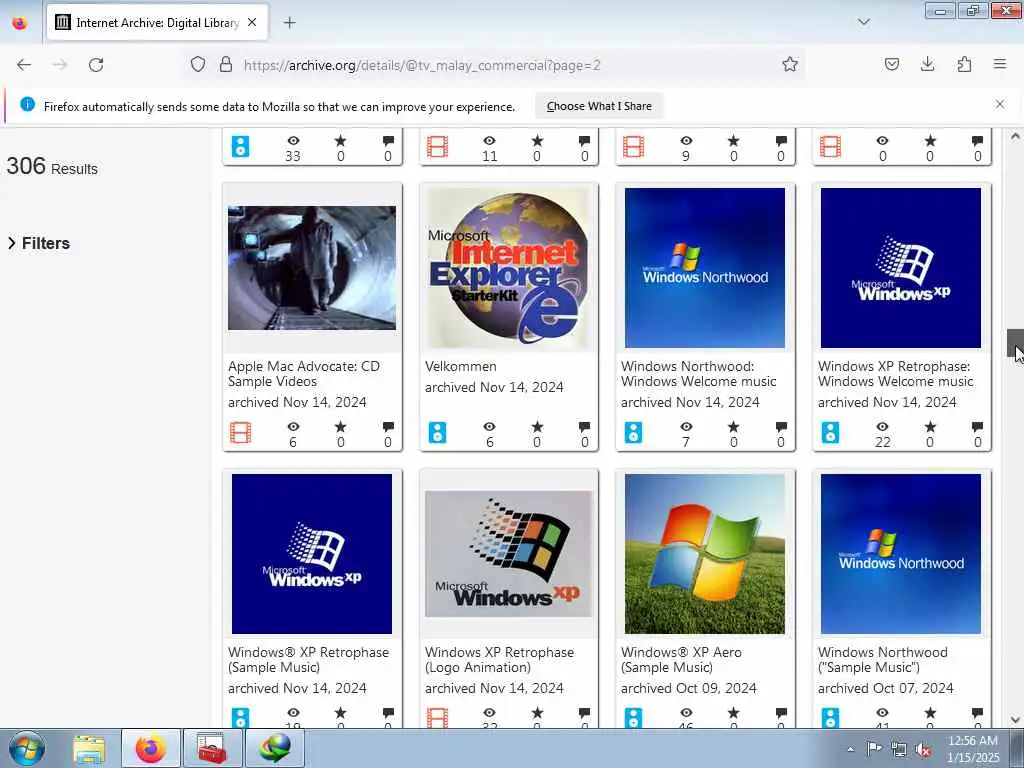Open the taskbar clock showing 12:56 AM
1024x768 pixels.
pyautogui.click(x=972, y=749)
